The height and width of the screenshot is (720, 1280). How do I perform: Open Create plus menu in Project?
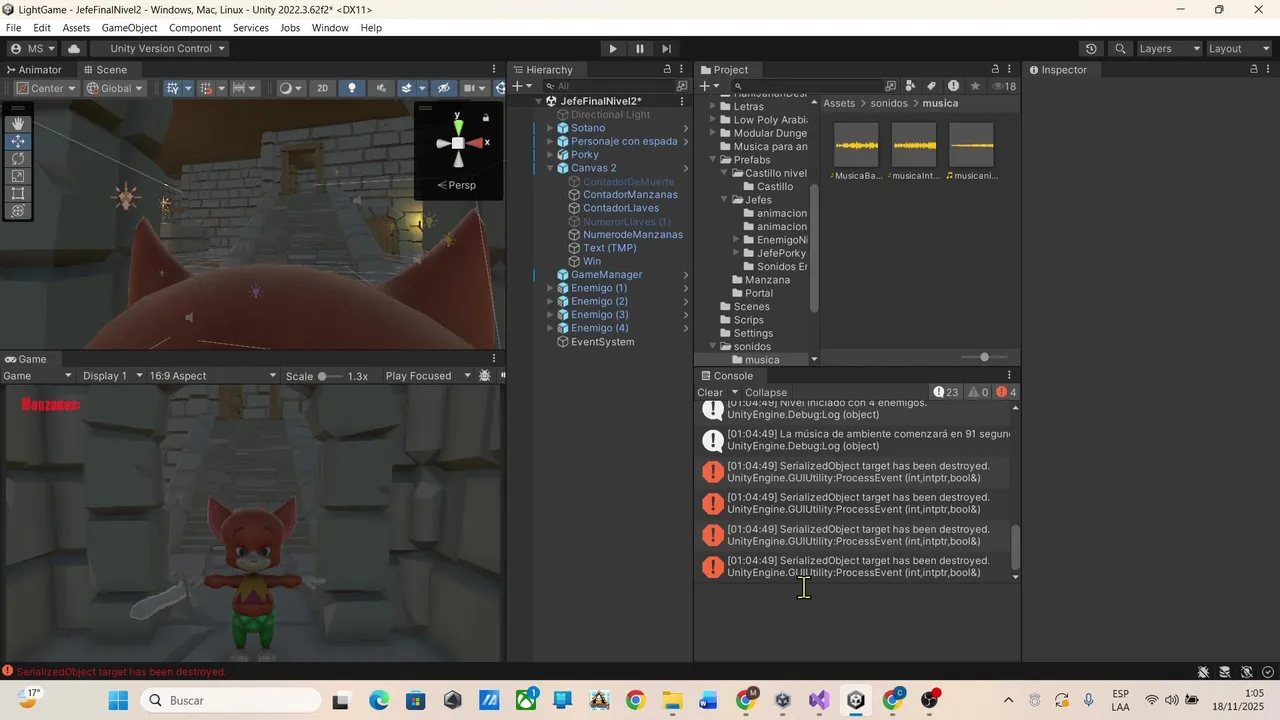pyautogui.click(x=708, y=86)
